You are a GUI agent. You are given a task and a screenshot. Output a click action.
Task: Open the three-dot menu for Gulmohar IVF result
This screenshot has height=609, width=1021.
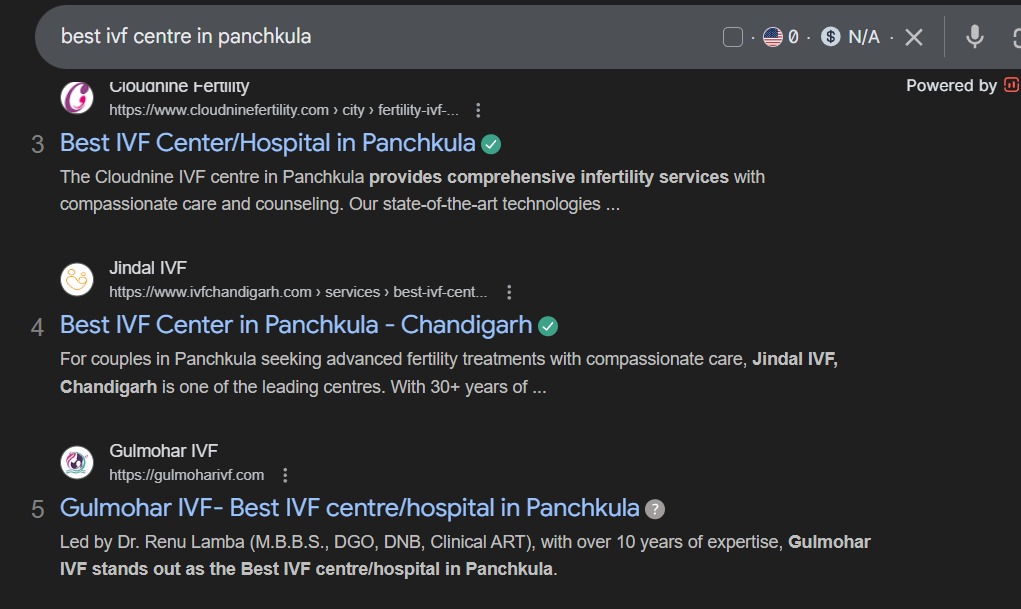[285, 475]
